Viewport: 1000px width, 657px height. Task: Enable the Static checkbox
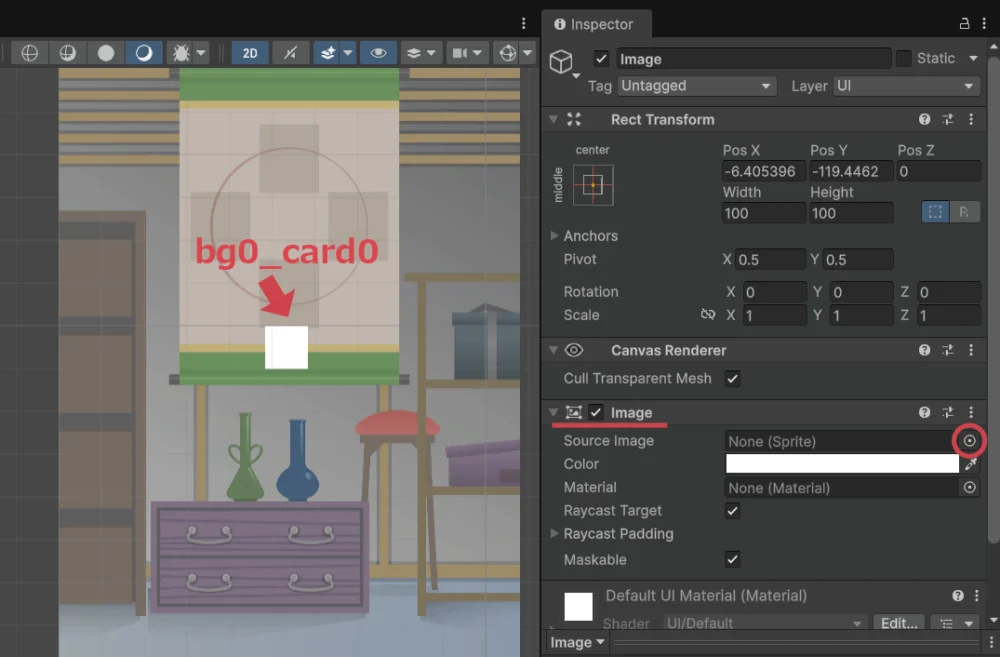click(904, 59)
